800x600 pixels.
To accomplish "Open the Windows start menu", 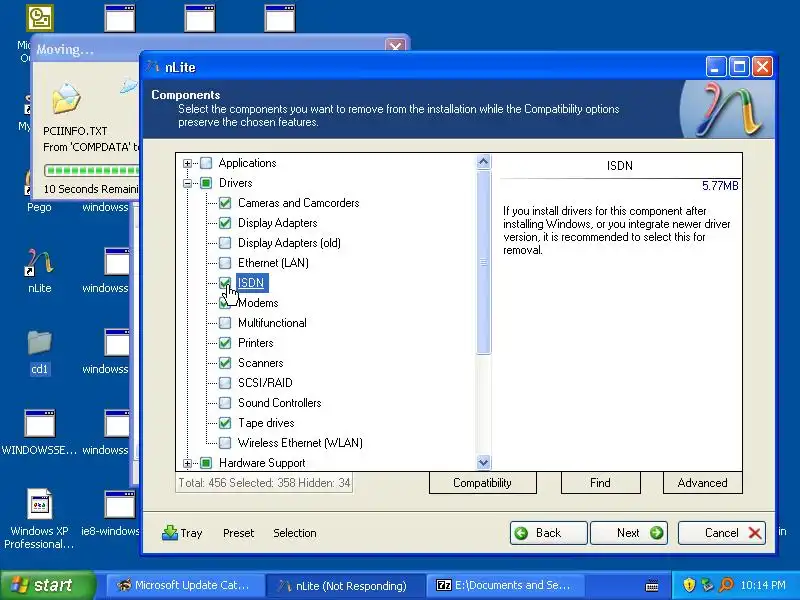I will tap(48, 585).
